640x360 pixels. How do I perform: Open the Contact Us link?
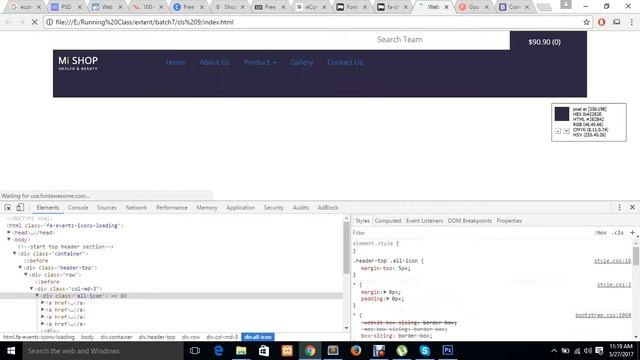point(345,62)
